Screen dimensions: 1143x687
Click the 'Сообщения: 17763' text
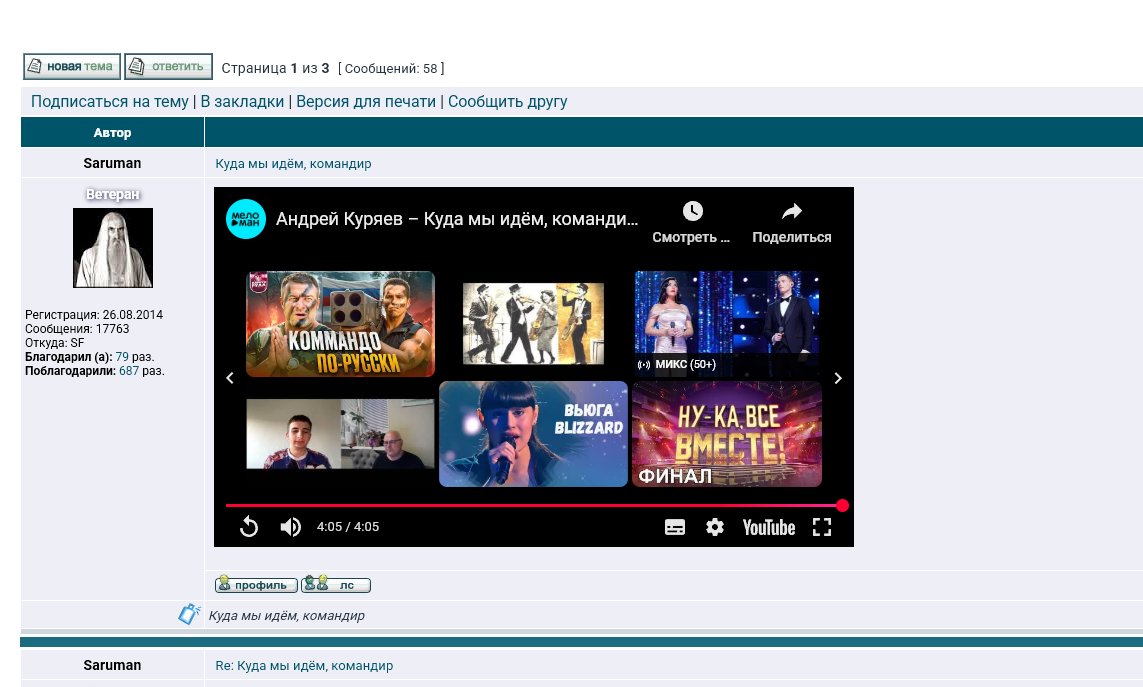(77, 329)
